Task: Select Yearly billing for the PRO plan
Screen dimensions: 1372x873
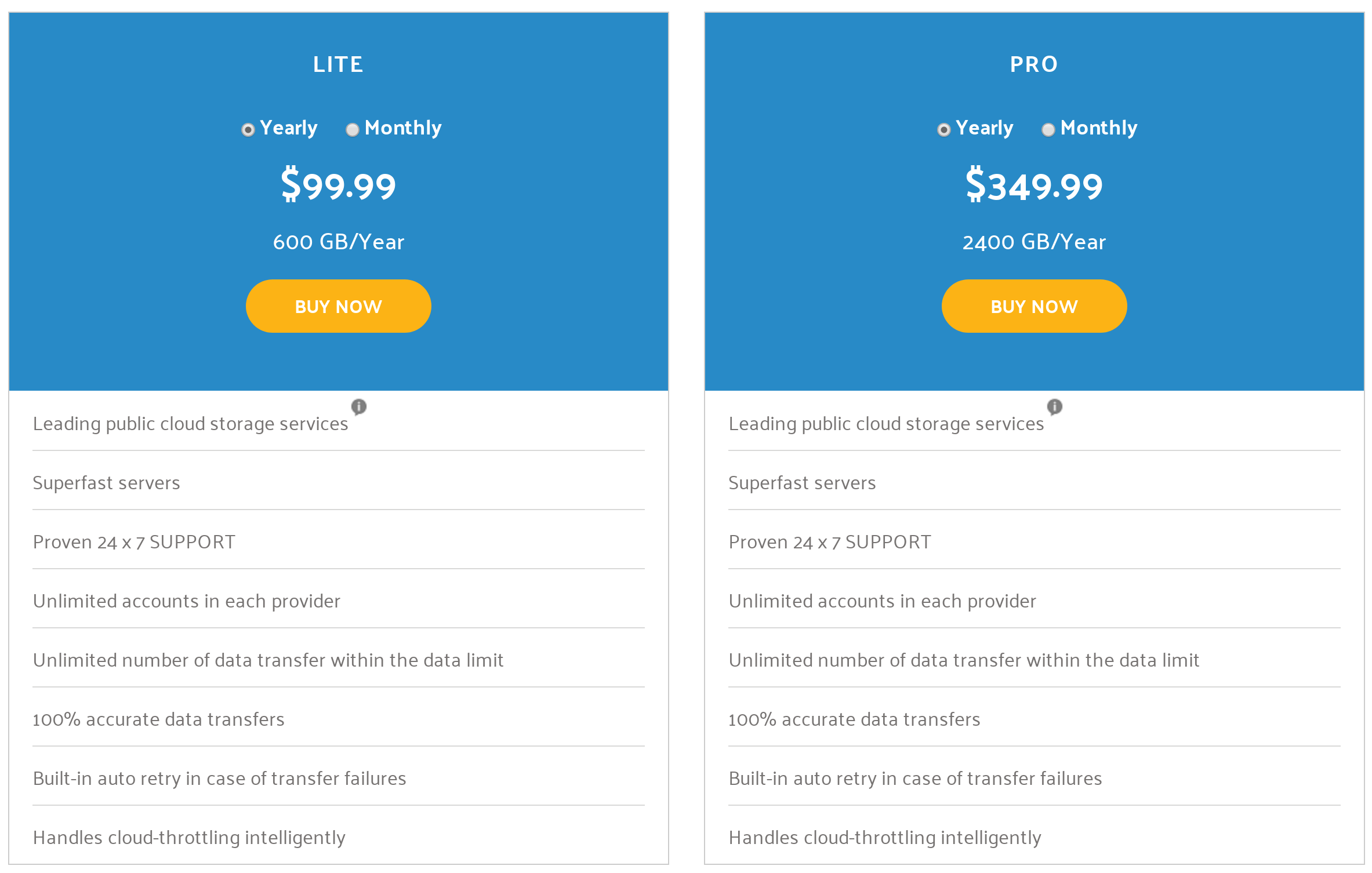Action: (944, 129)
